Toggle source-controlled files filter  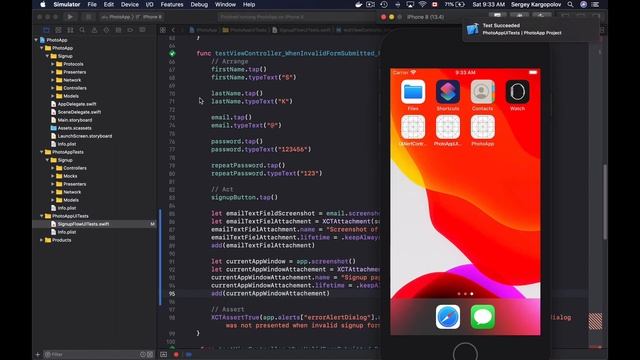[150, 354]
